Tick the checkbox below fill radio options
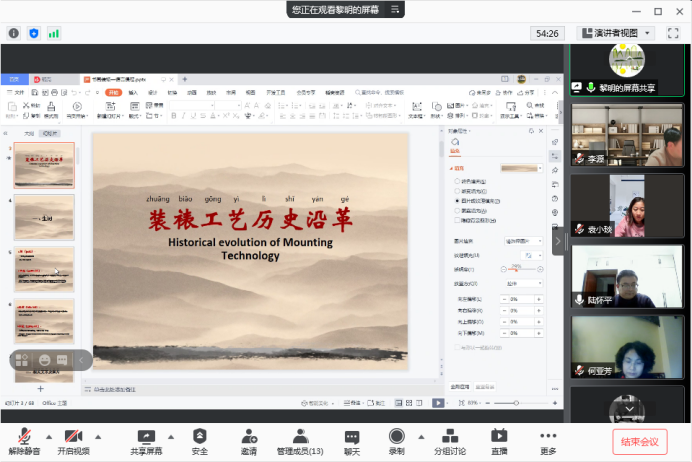The image size is (692, 462). point(457,220)
